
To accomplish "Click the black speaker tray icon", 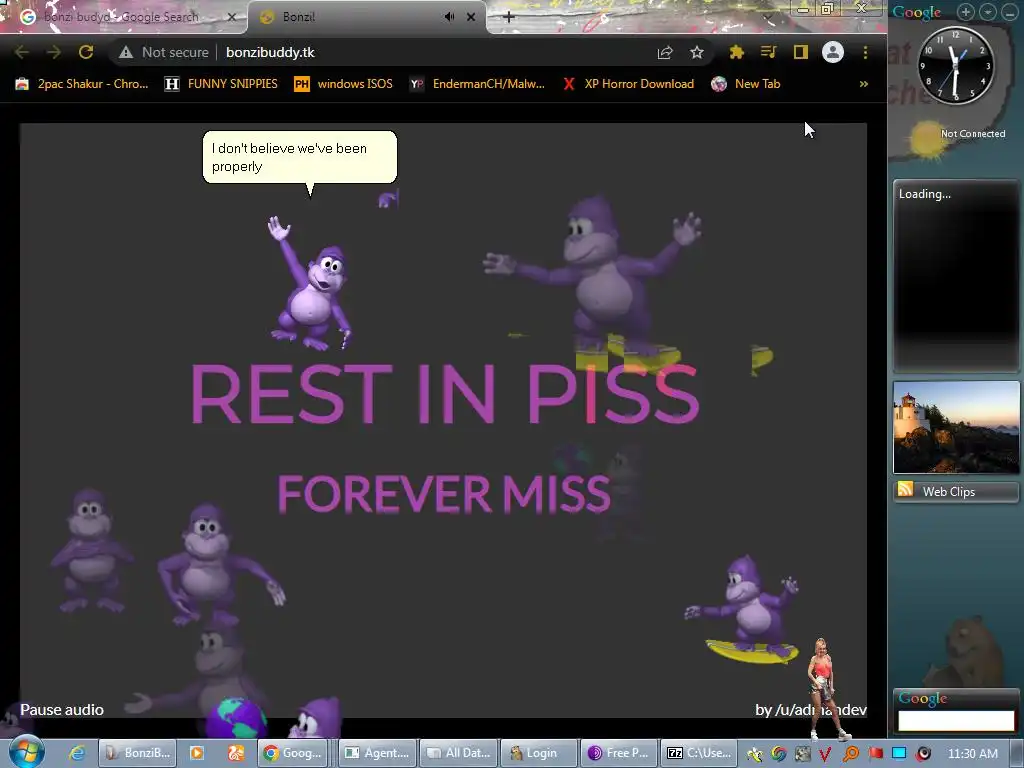I will click(923, 754).
